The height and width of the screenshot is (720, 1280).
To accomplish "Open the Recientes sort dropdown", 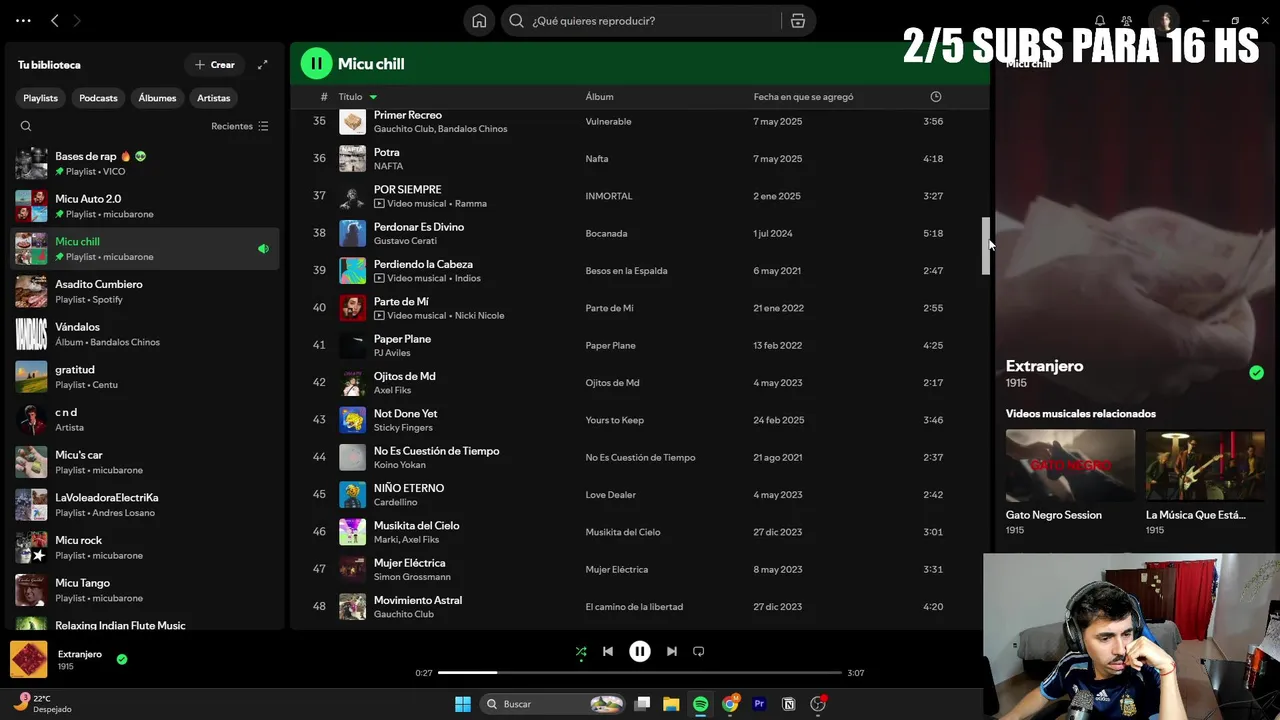I will tap(240, 126).
